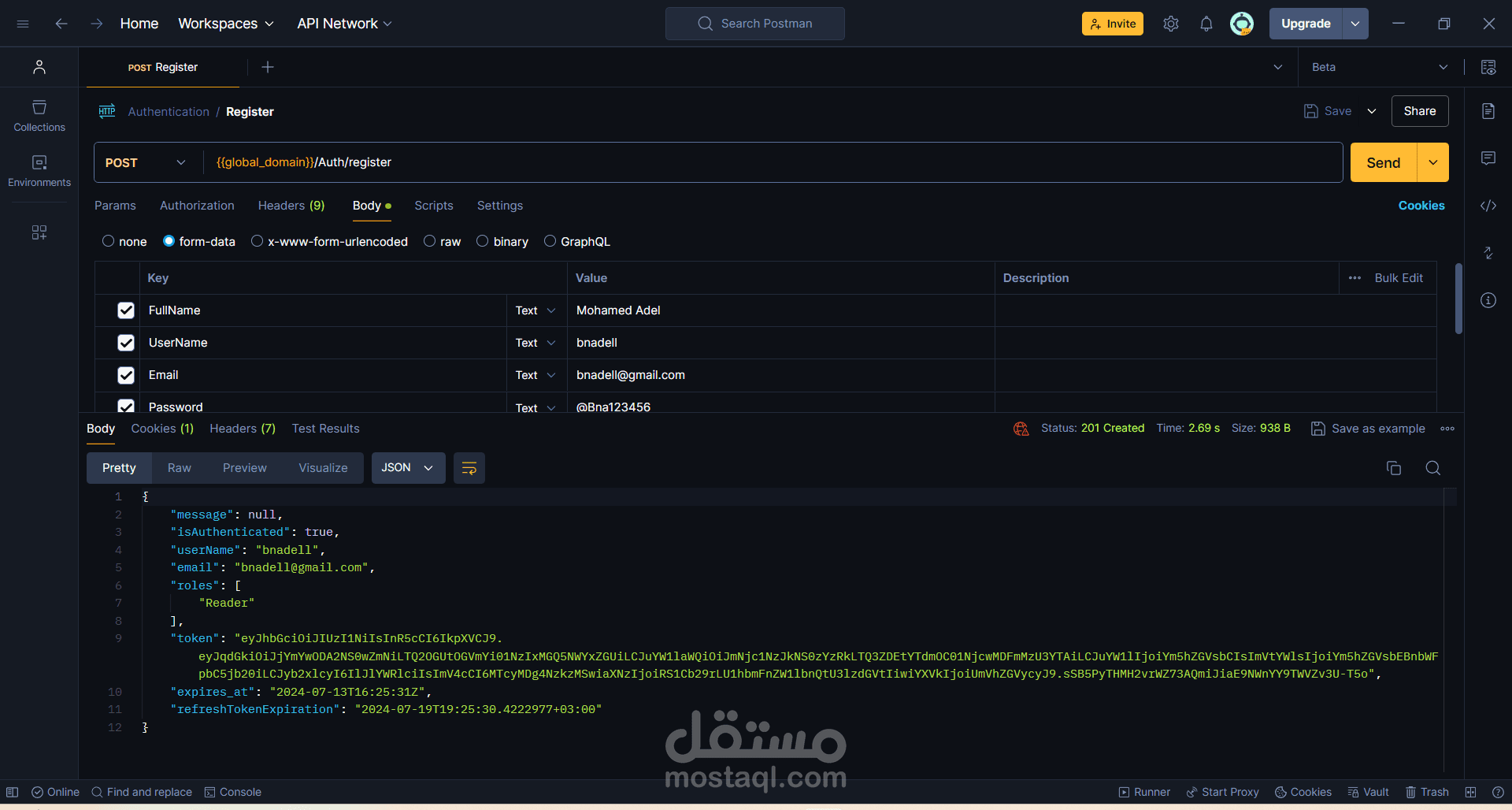Open more response options ellipsis

[1447, 429]
